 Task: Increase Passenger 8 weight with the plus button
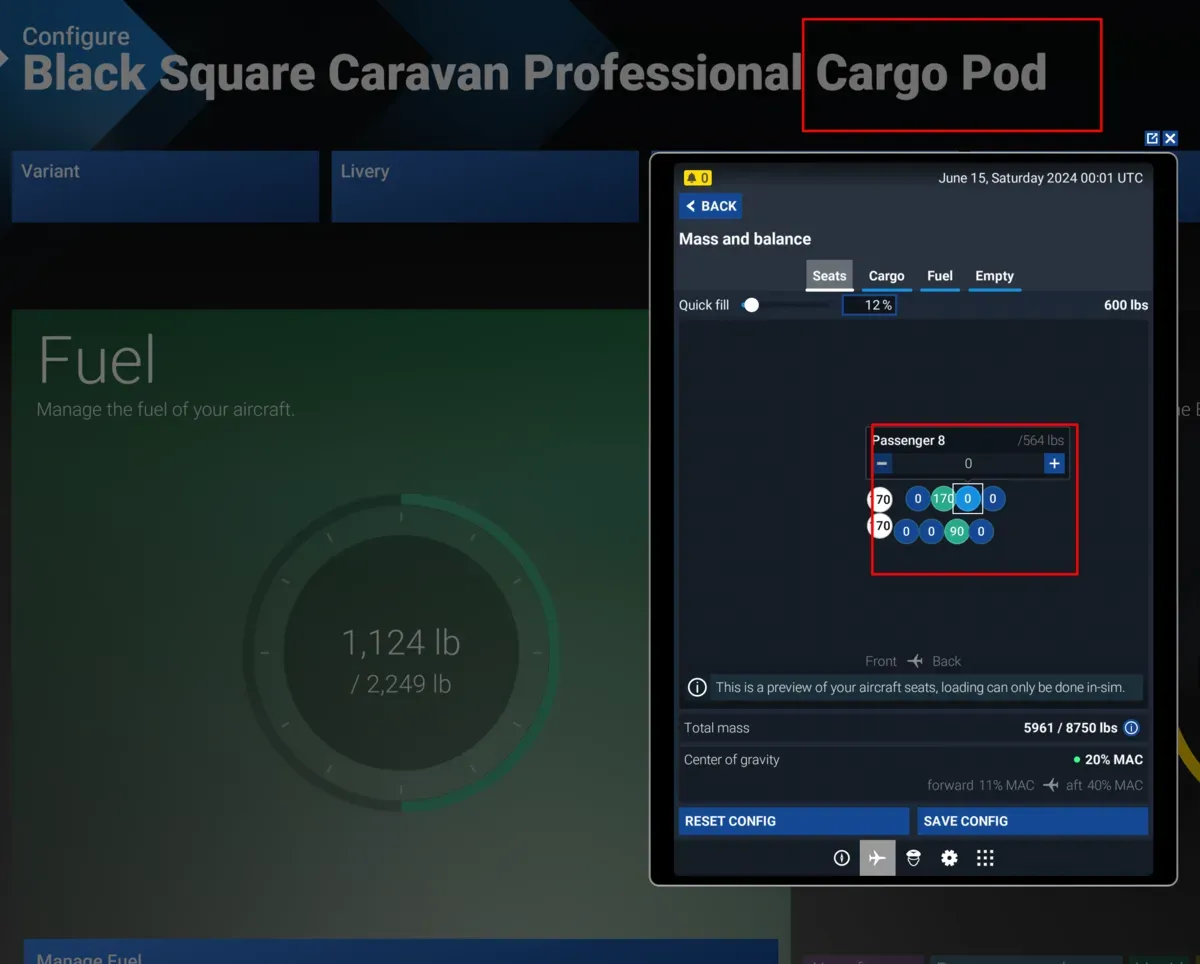[x=1054, y=463]
